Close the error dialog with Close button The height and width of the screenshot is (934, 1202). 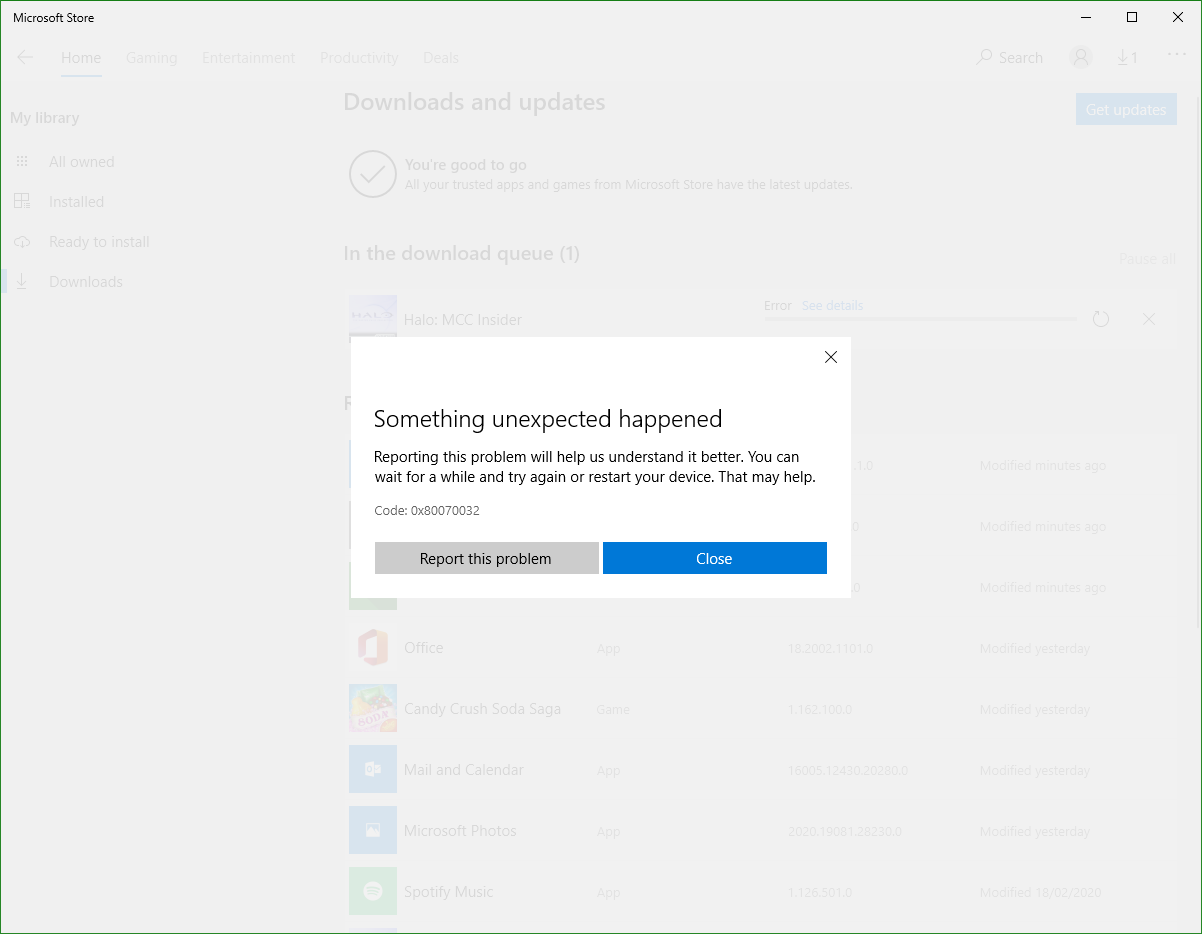(x=714, y=558)
